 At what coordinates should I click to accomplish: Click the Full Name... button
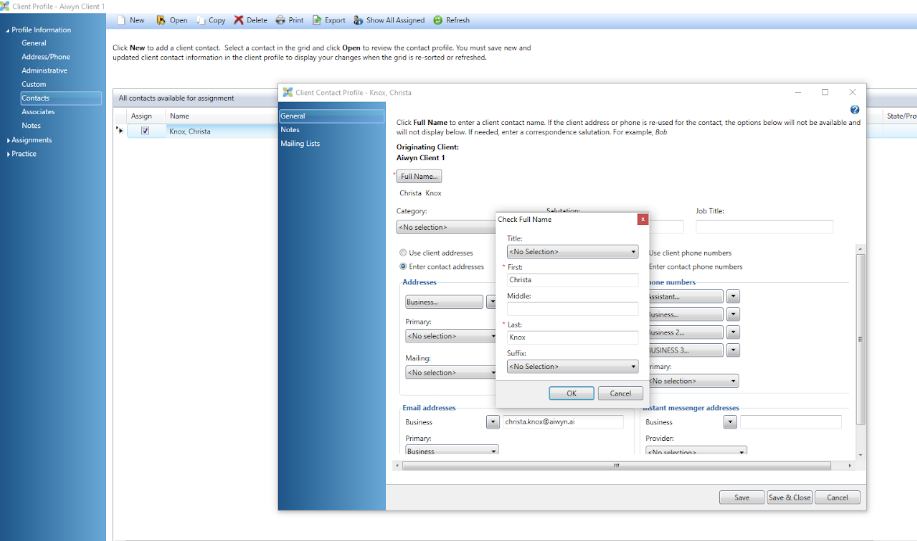pos(419,176)
